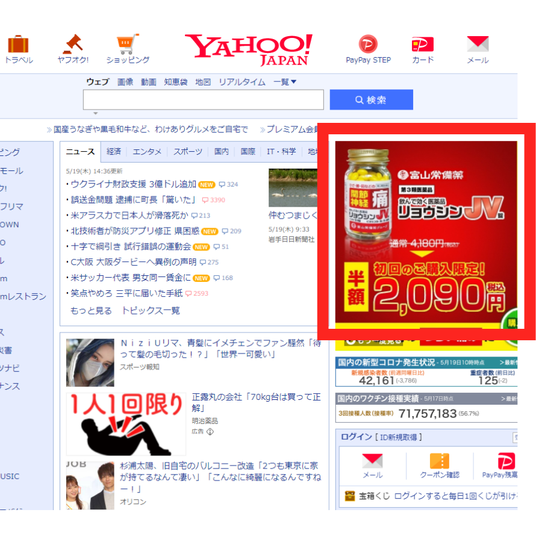Open the もっと見る news link
Image resolution: width=536 pixels, height=536 pixels.
[91, 311]
